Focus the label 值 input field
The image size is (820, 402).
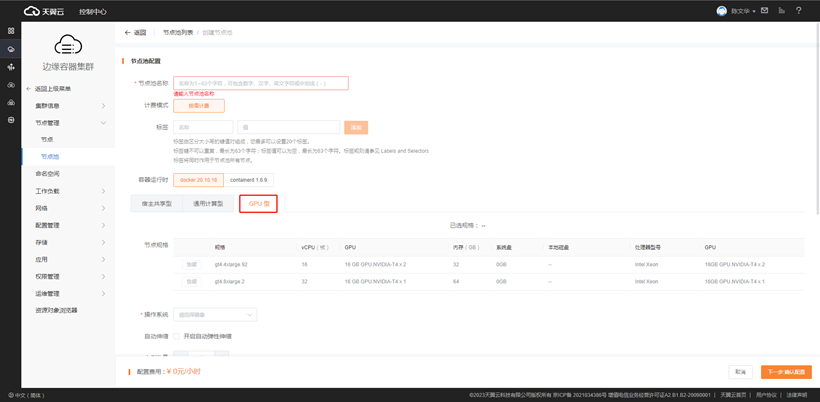point(289,127)
